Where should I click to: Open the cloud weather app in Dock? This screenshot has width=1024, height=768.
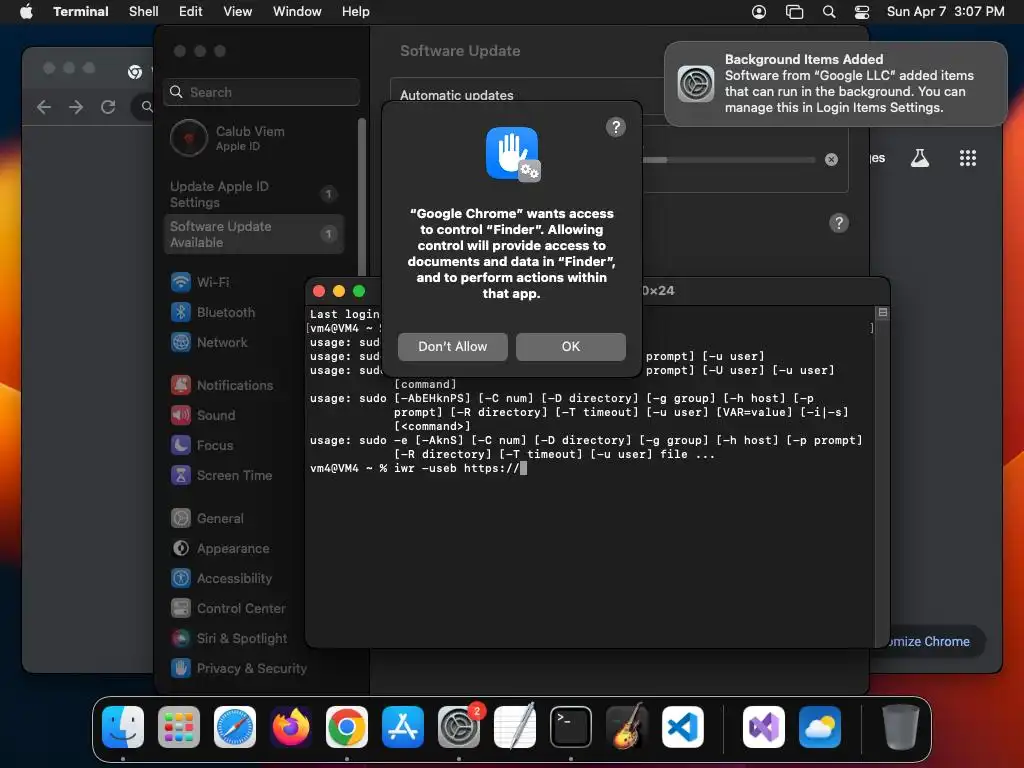(820, 727)
